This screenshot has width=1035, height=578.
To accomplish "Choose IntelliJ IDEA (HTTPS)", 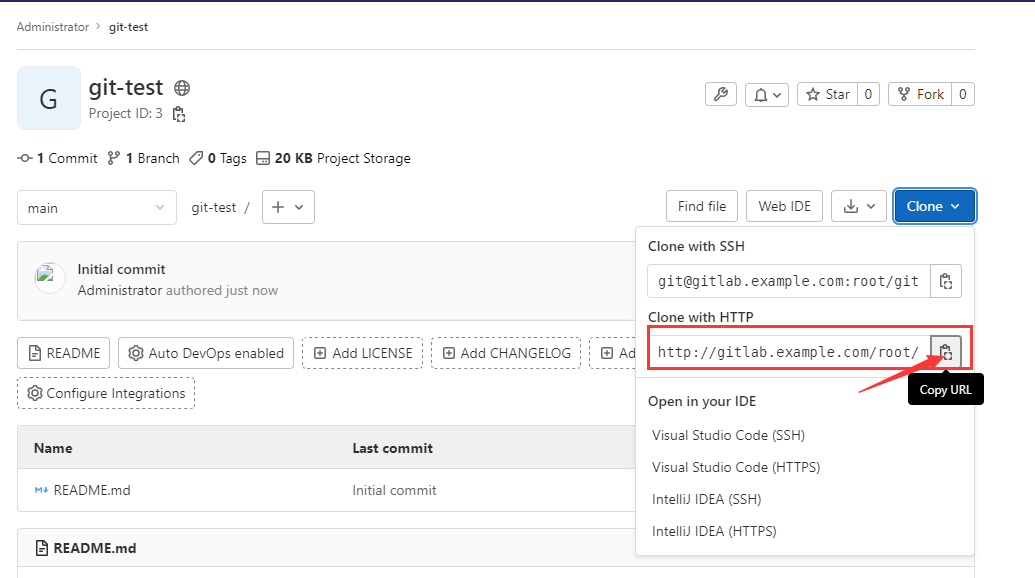I will (714, 531).
